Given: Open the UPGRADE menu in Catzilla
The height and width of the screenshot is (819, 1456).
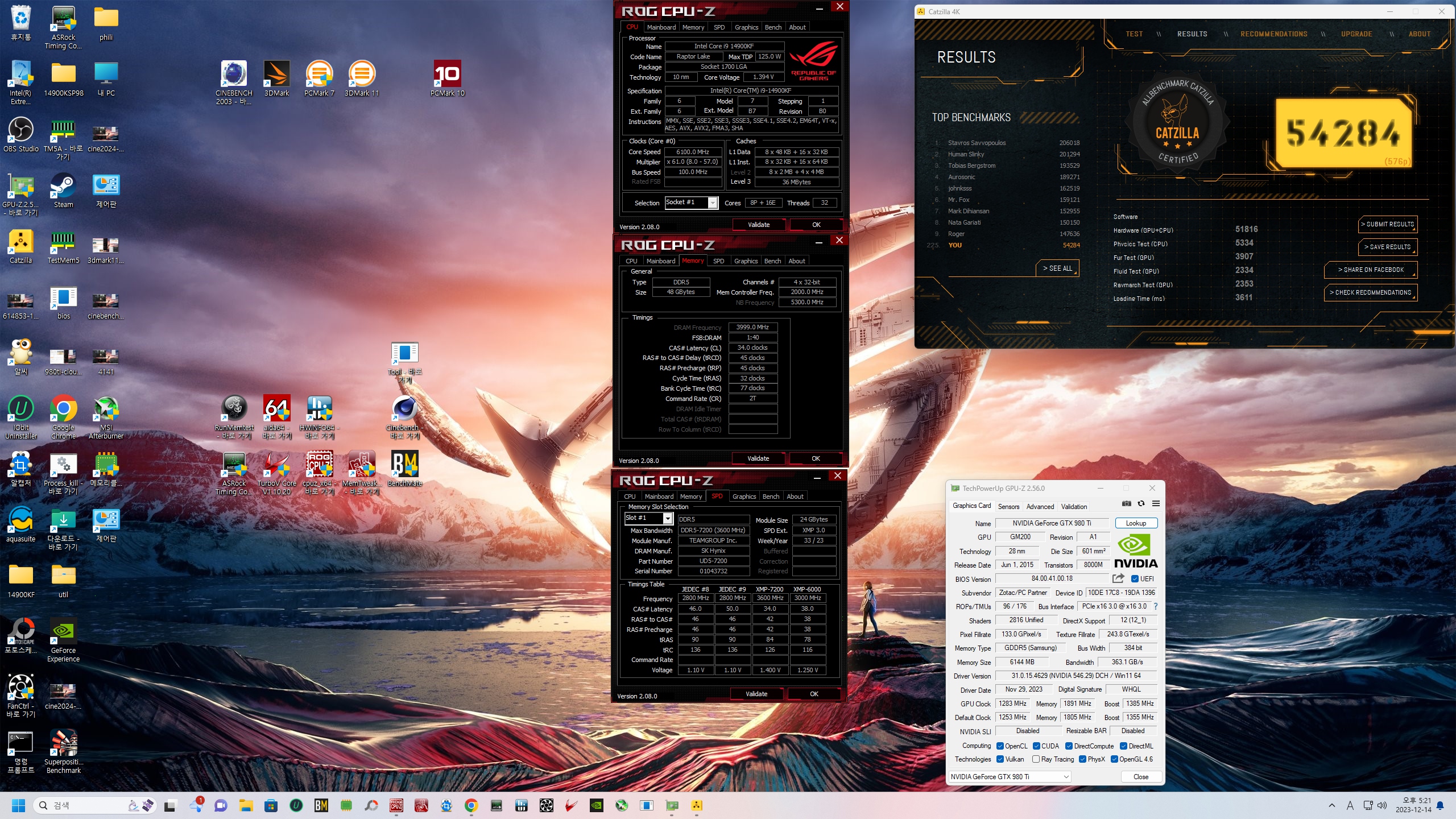Looking at the screenshot, I should pyautogui.click(x=1356, y=34).
